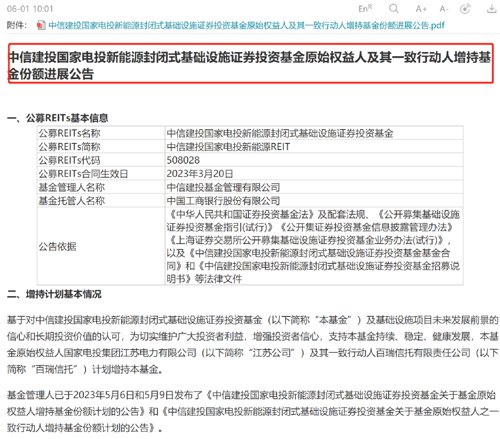Screen dimensions: 500x439
Task: Click the En translate icon
Action: tap(365, 9)
